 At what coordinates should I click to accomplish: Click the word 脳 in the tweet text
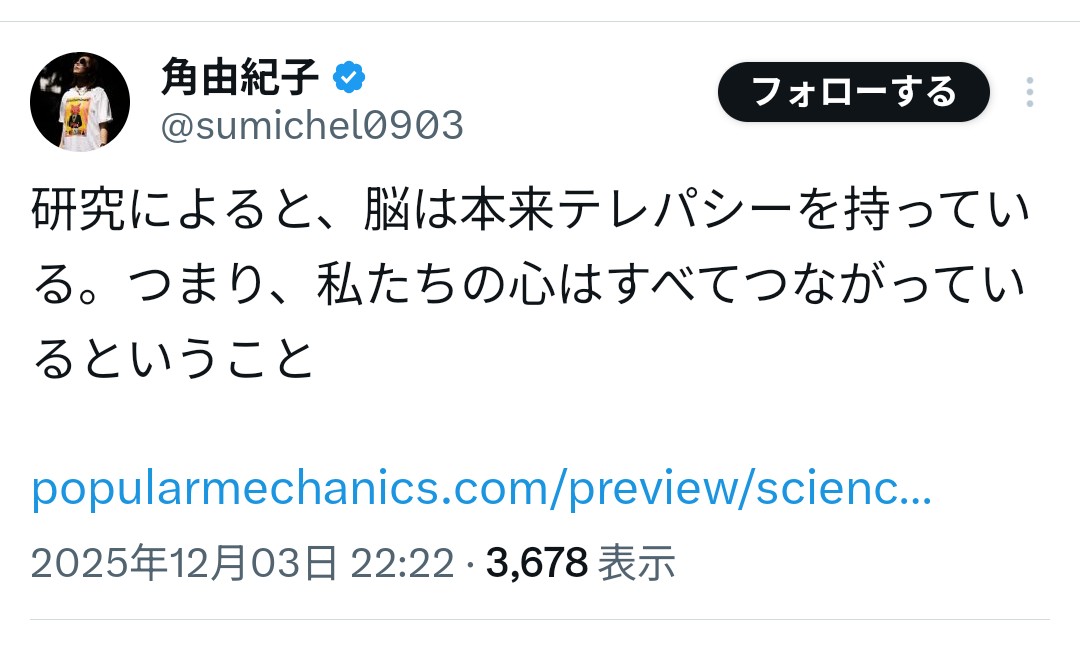click(x=383, y=214)
